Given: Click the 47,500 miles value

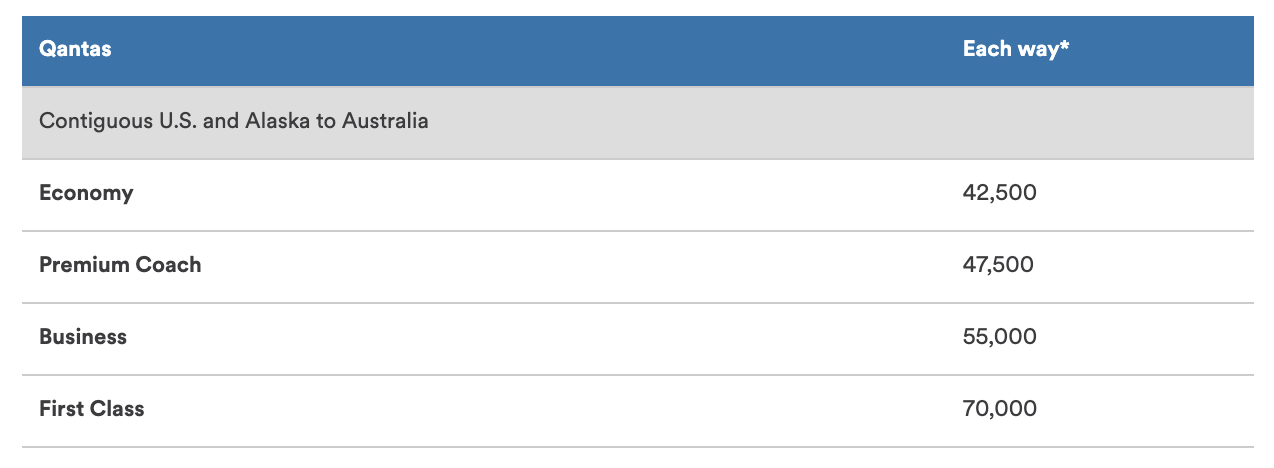Looking at the screenshot, I should coord(998,265).
